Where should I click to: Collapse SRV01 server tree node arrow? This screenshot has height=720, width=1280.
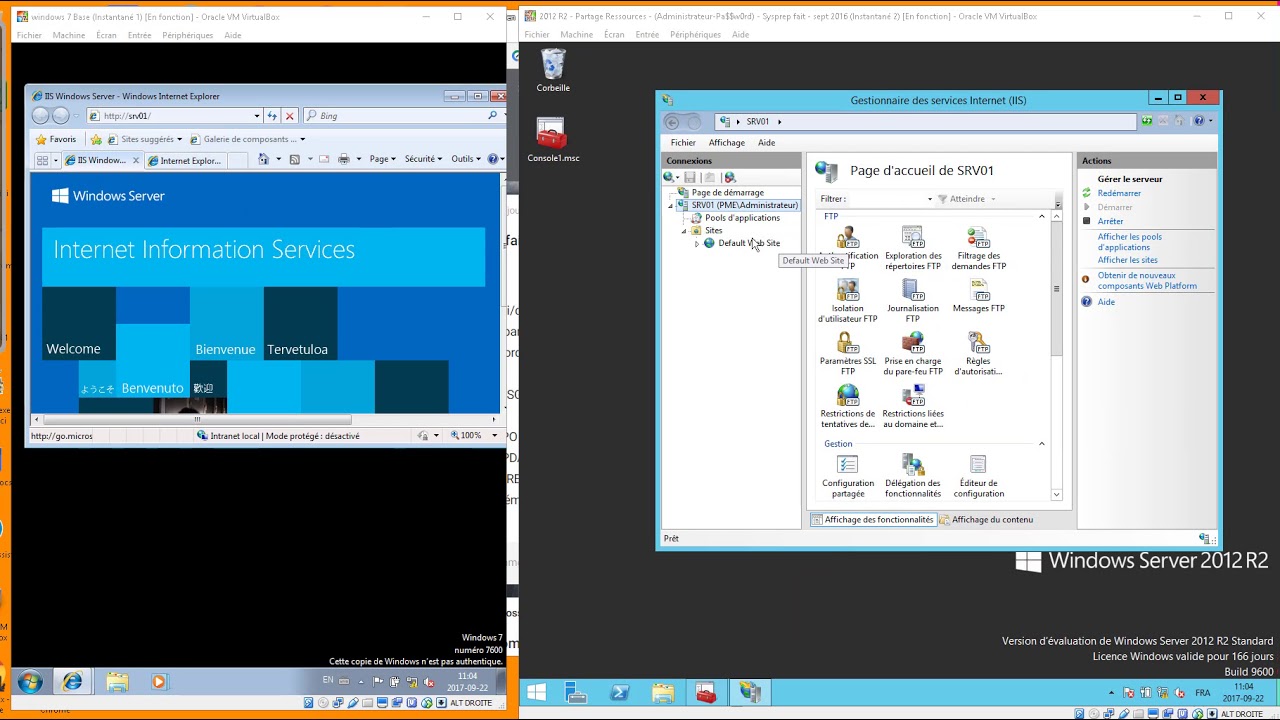click(x=670, y=206)
